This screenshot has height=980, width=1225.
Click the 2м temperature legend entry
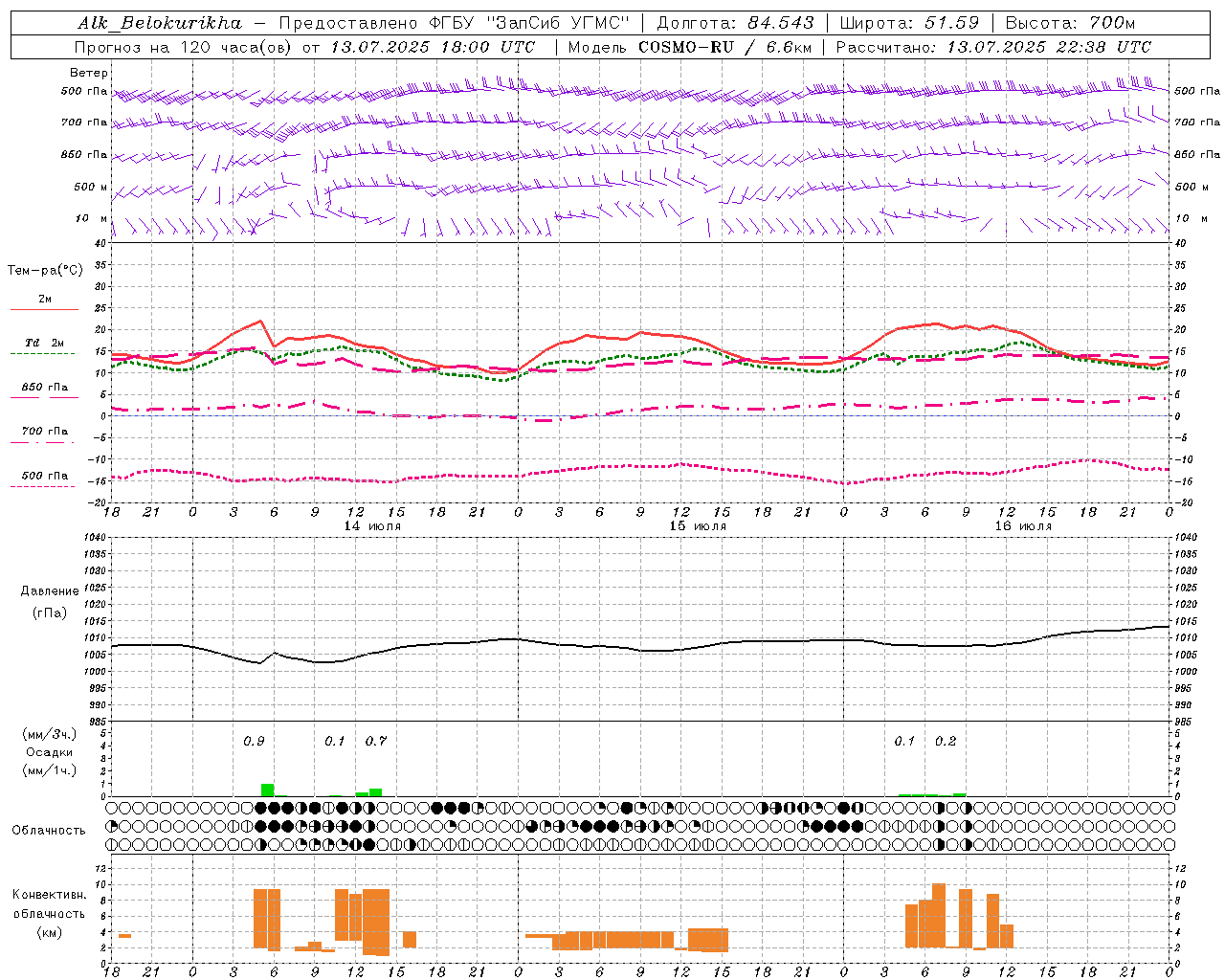[45, 300]
